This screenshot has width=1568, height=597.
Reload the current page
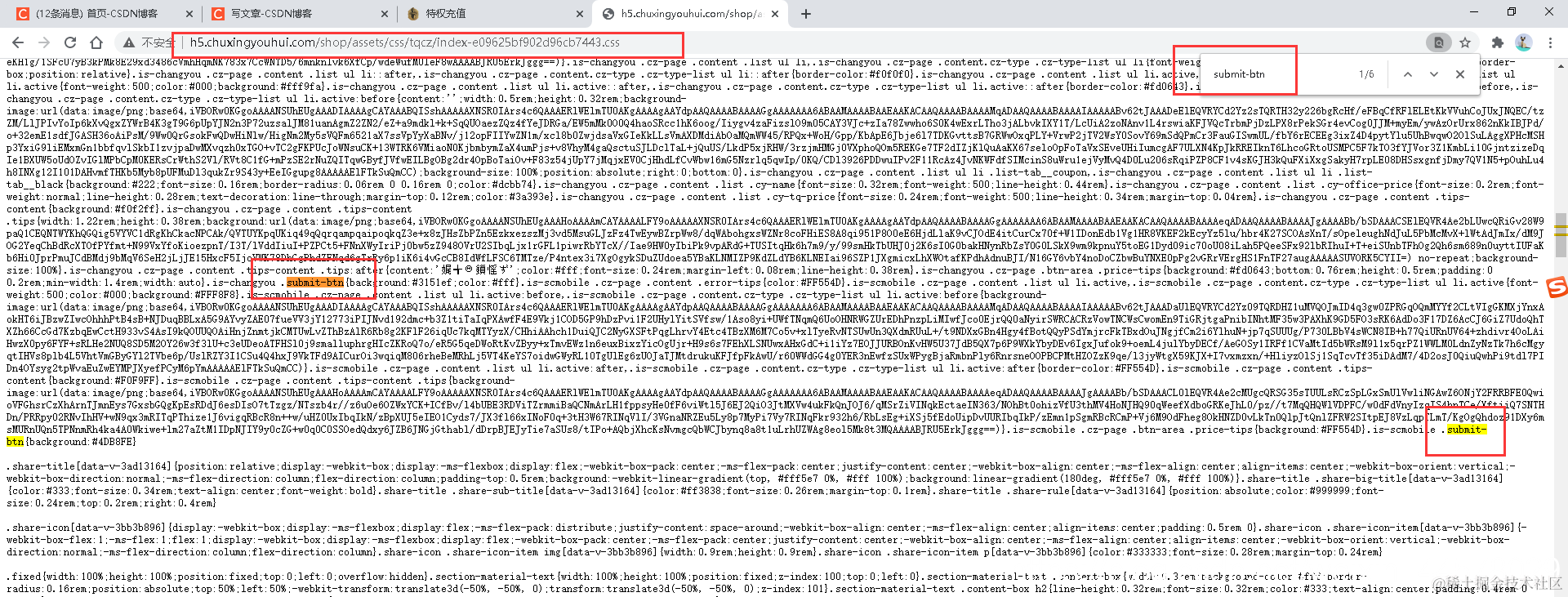[x=70, y=42]
